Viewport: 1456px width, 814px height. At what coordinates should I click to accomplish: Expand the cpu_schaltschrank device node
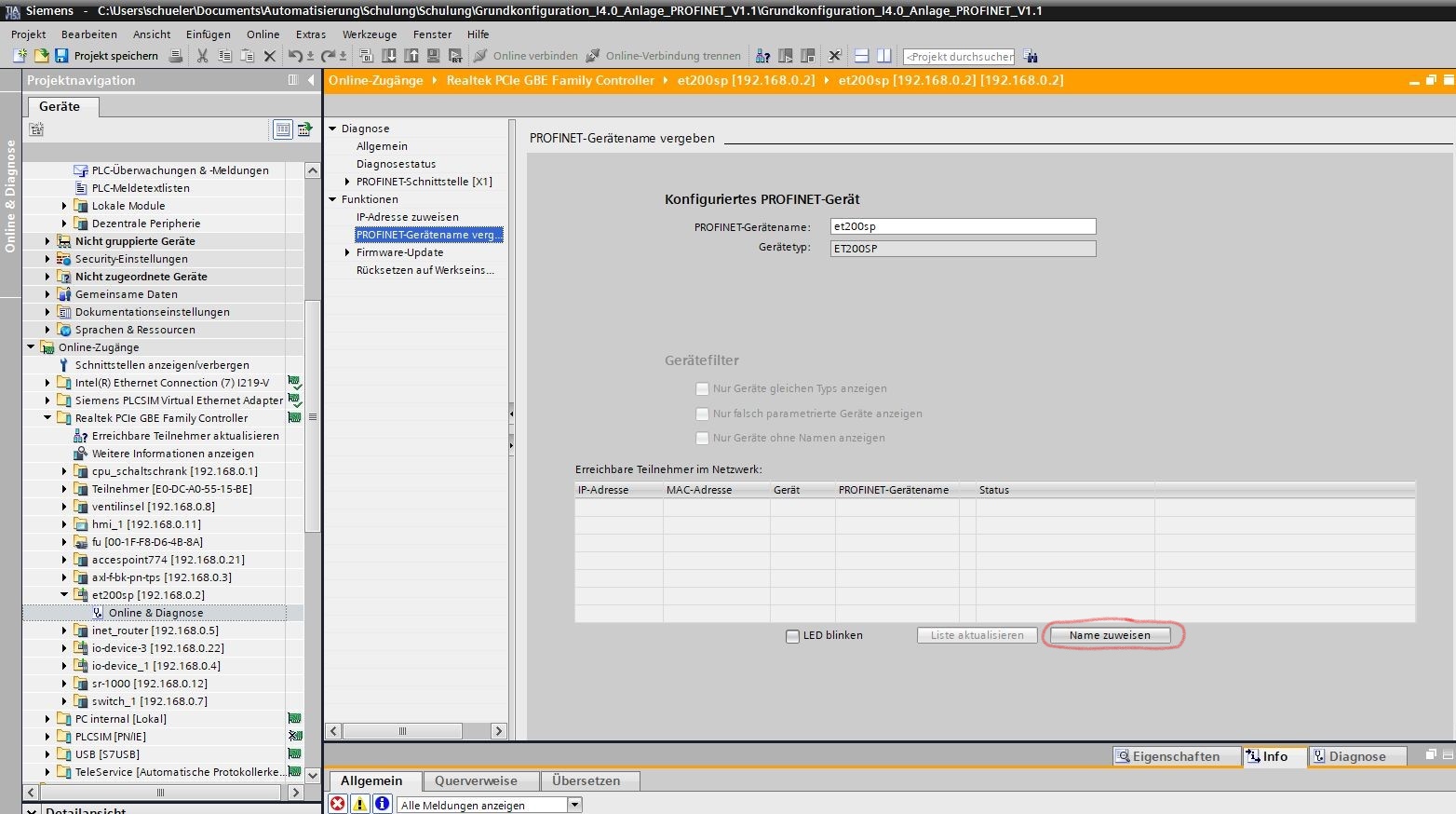[x=64, y=471]
